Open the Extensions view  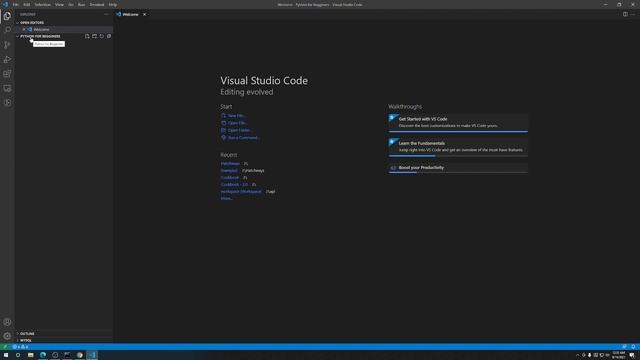7,74
